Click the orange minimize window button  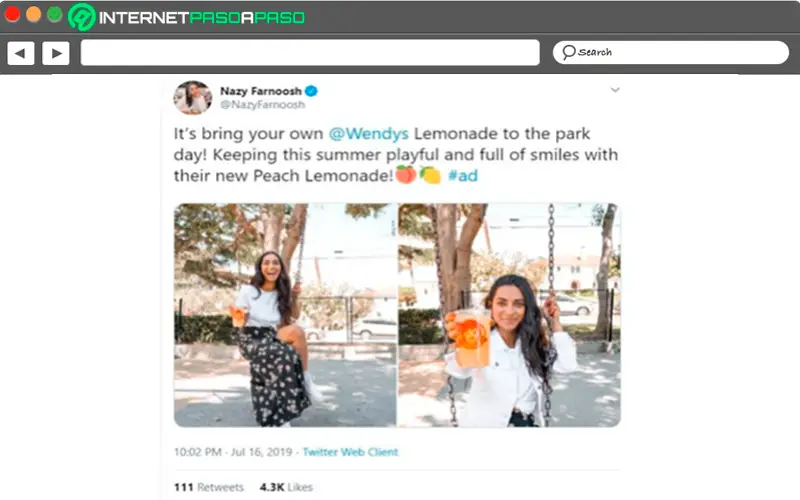tap(33, 15)
